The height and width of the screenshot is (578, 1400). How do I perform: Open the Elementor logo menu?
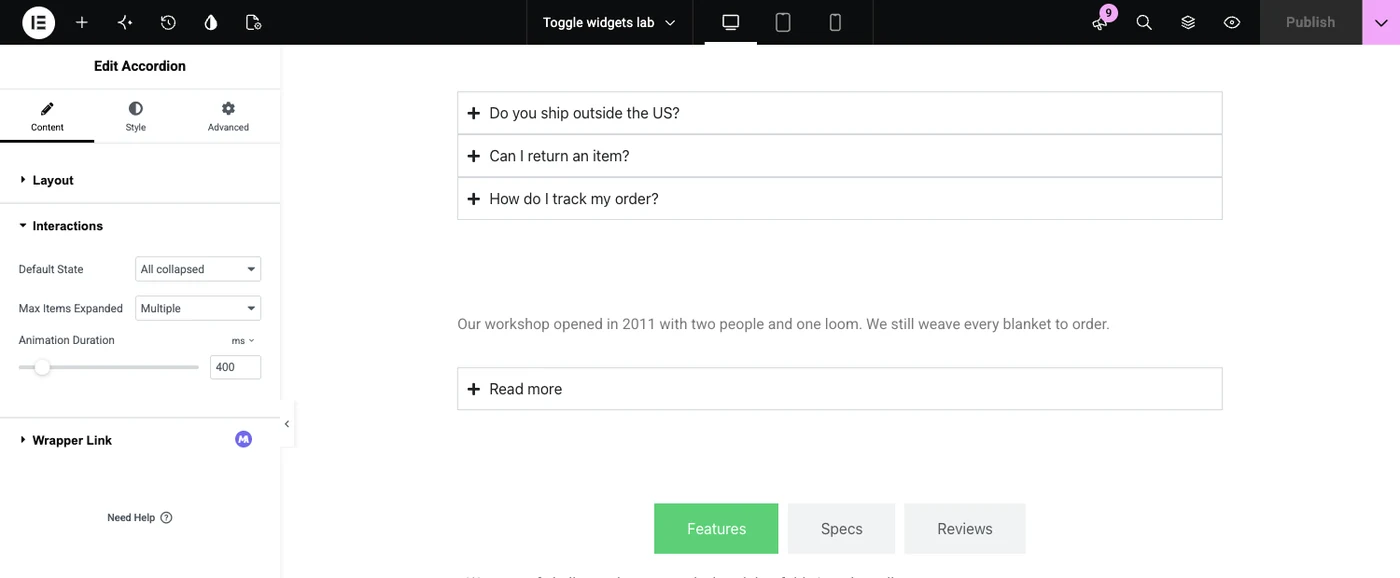(x=38, y=22)
